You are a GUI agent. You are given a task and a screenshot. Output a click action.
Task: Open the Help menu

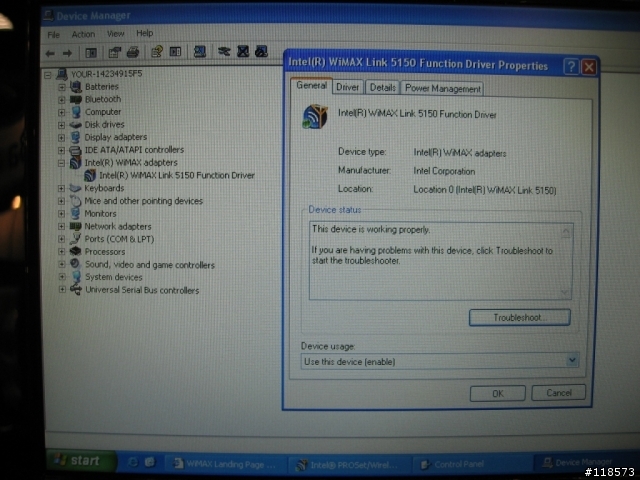(144, 33)
